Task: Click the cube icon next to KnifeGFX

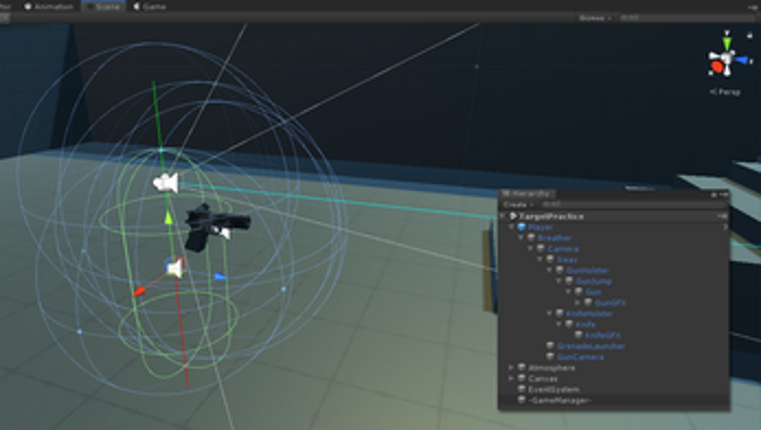Action: point(579,335)
